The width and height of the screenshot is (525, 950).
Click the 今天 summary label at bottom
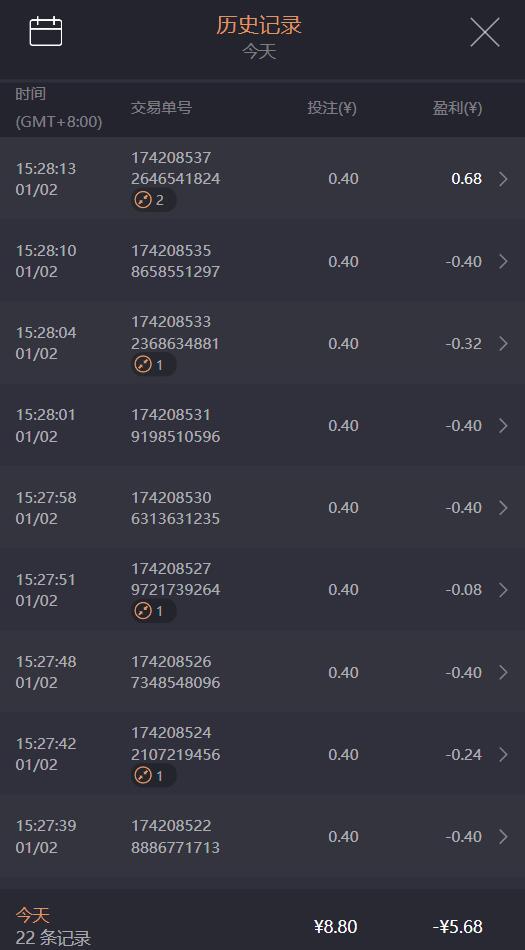pos(33,915)
